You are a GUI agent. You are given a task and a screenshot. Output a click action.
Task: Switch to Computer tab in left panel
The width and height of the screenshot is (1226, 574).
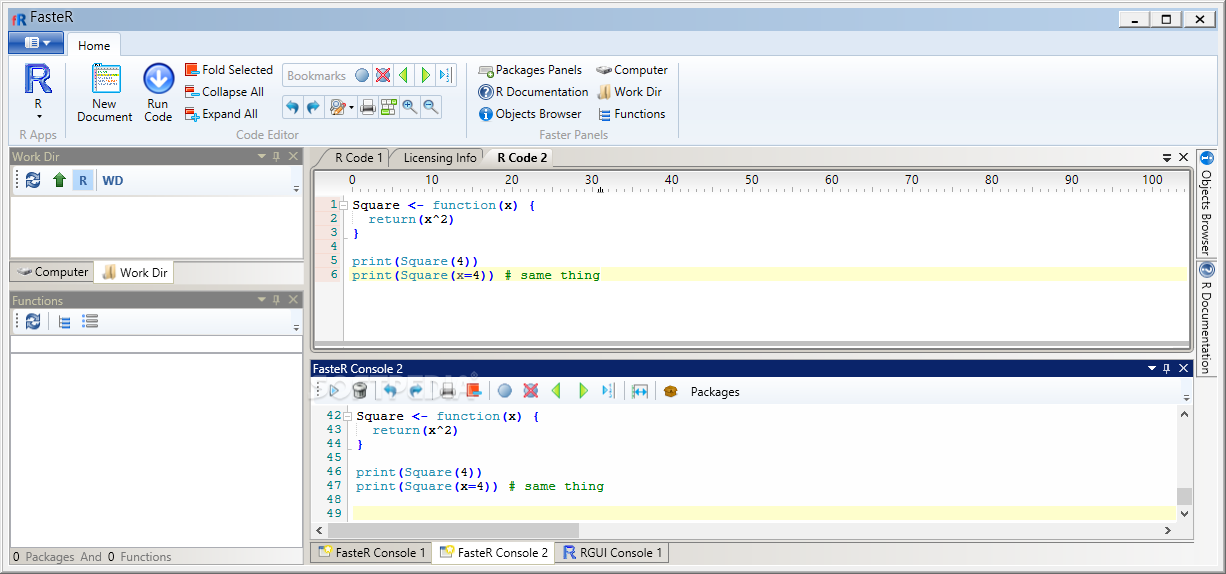click(x=53, y=272)
